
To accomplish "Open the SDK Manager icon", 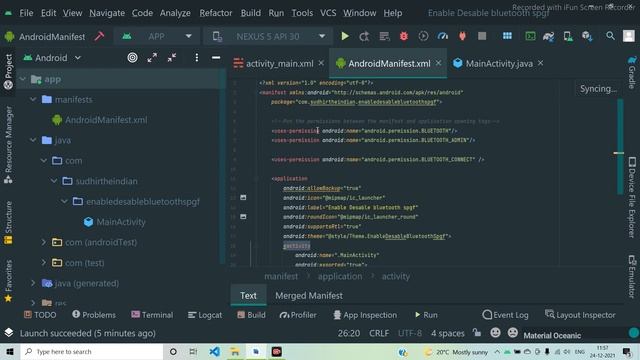I will click(587, 36).
